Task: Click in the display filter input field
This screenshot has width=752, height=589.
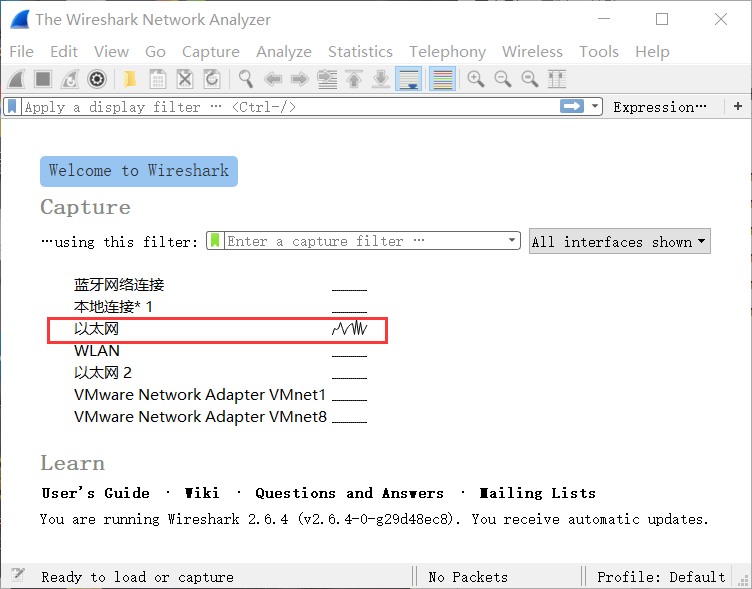Action: point(290,106)
